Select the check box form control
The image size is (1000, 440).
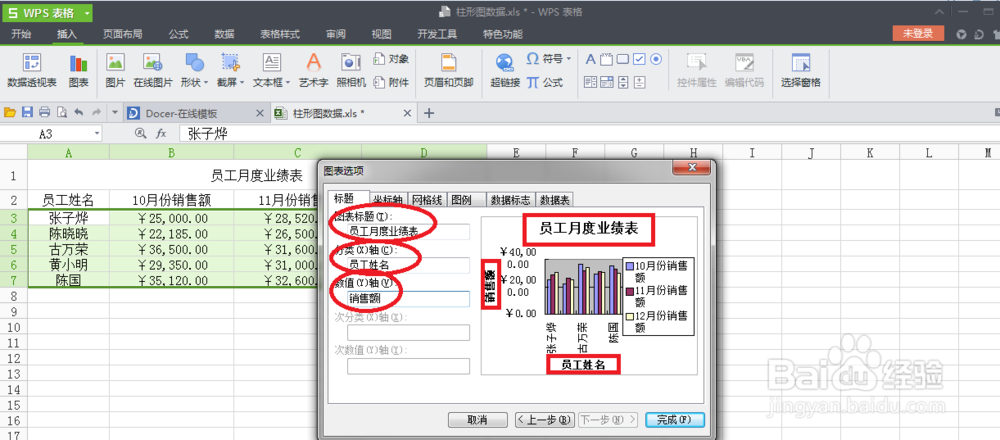[x=639, y=59]
